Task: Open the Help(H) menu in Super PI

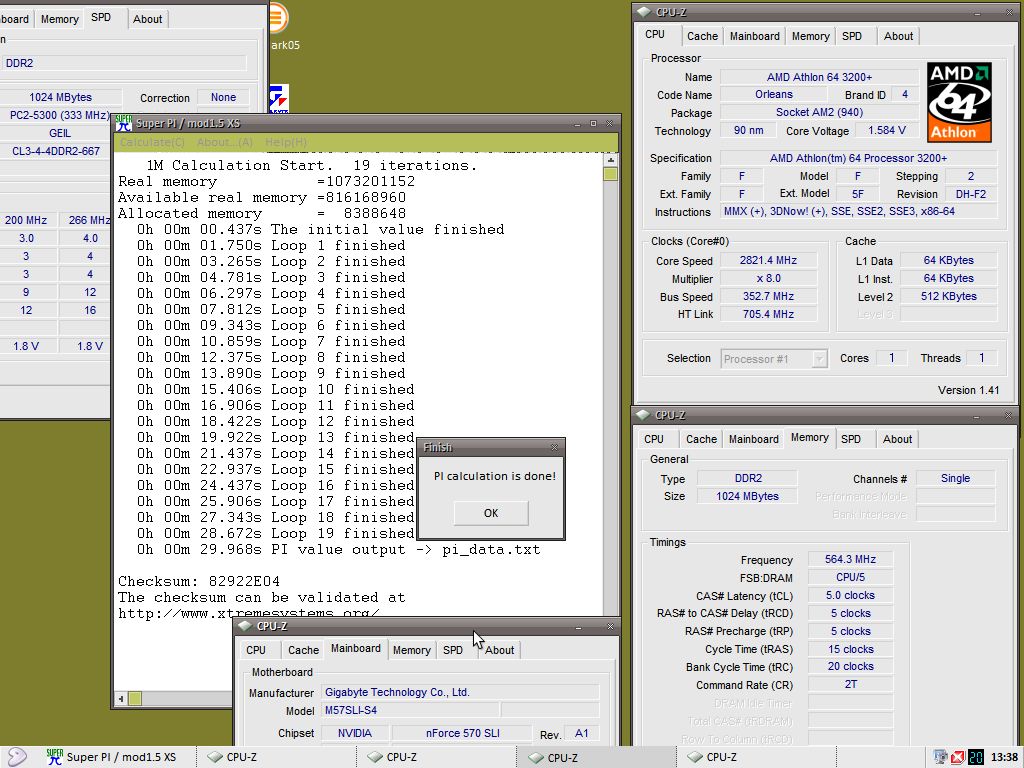Action: [x=286, y=142]
